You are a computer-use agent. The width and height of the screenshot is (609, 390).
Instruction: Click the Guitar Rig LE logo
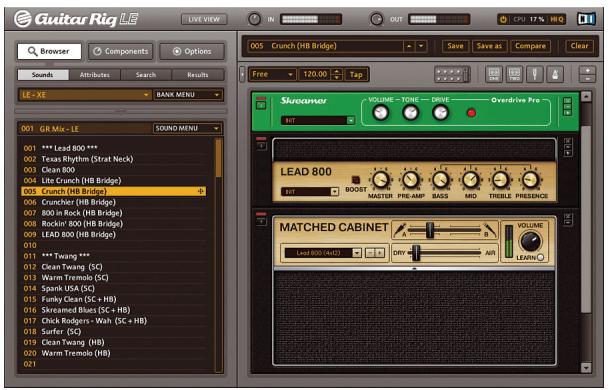click(x=76, y=19)
